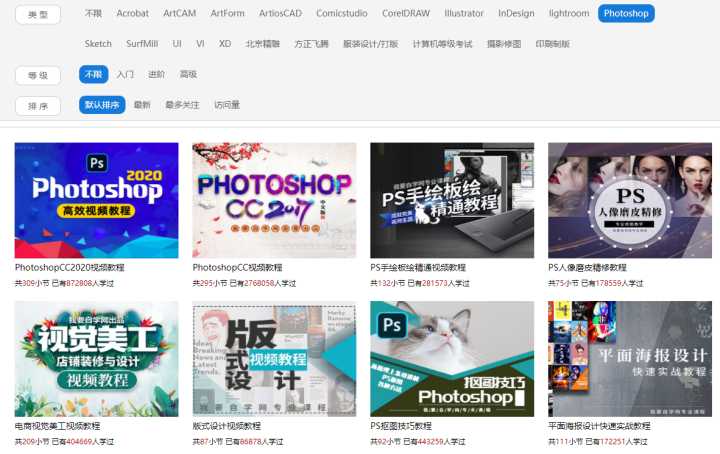This screenshot has height=454, width=720.
Task: Click the PhotoshopCC视频教程 title
Action: 237,268
